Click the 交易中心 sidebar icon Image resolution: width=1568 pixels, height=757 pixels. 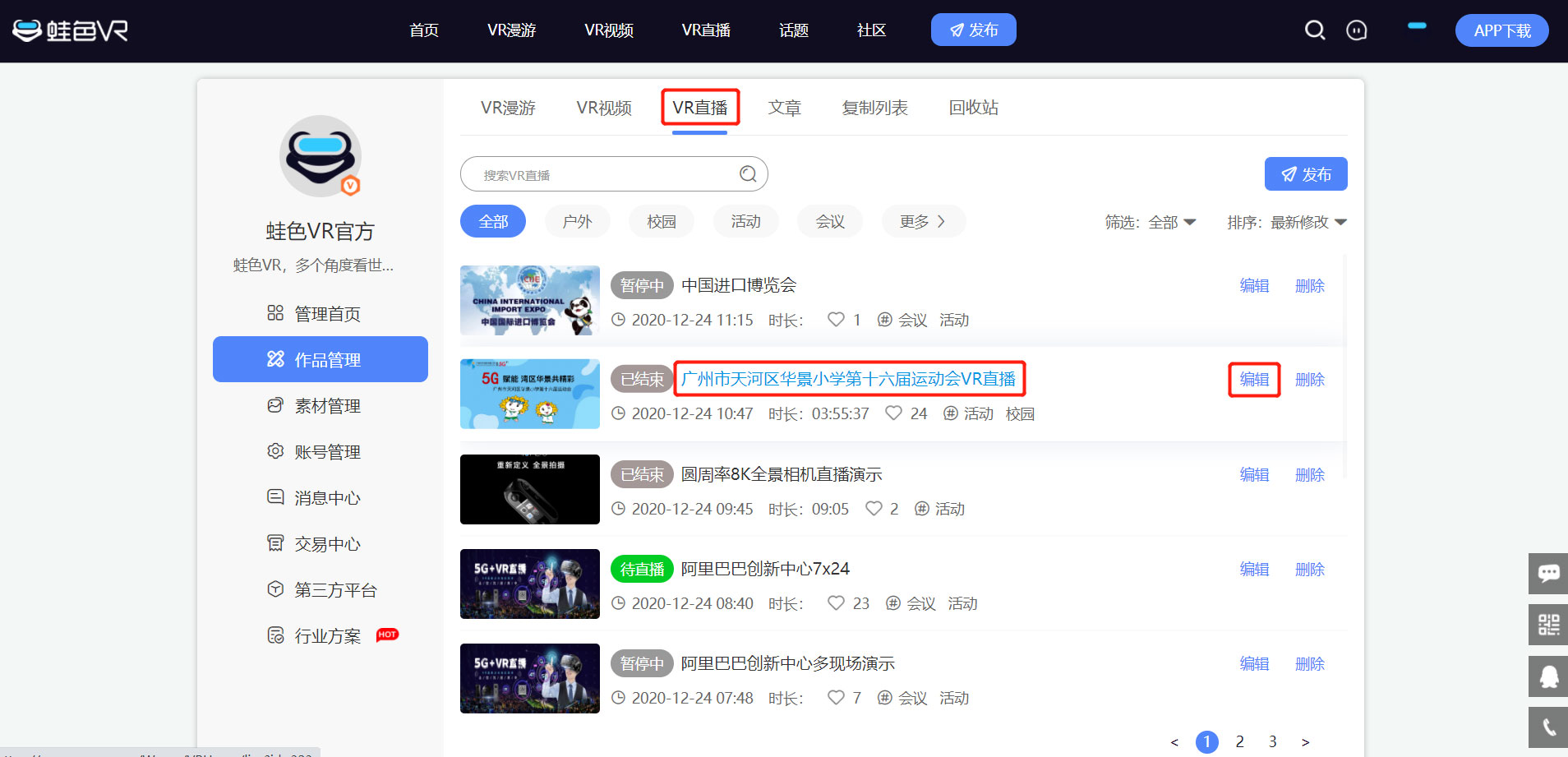275,543
